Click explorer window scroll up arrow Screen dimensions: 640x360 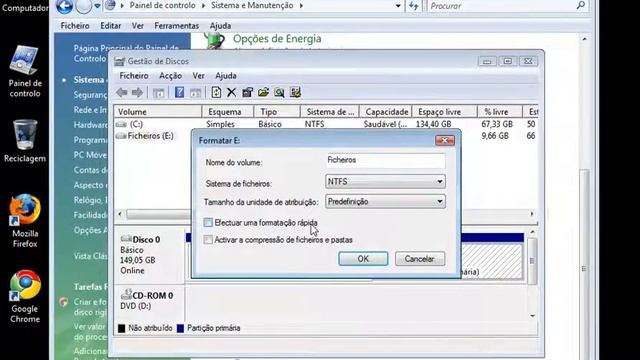584,39
